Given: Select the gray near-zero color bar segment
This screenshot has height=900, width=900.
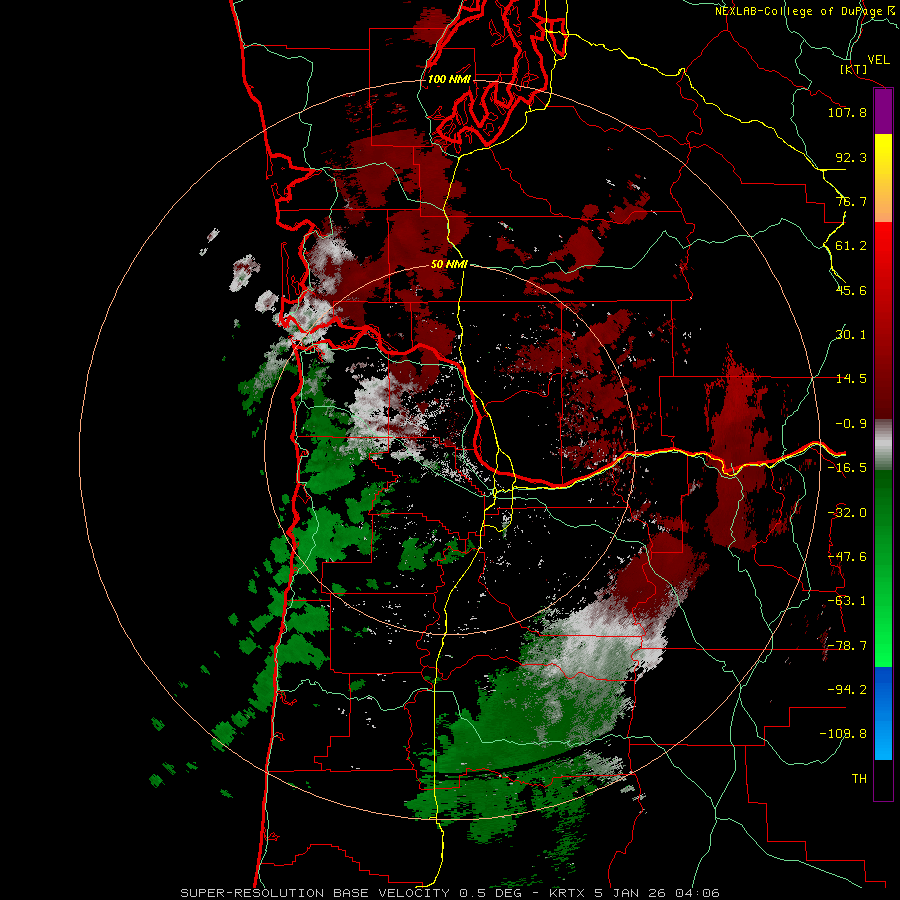Looking at the screenshot, I should tap(883, 445).
